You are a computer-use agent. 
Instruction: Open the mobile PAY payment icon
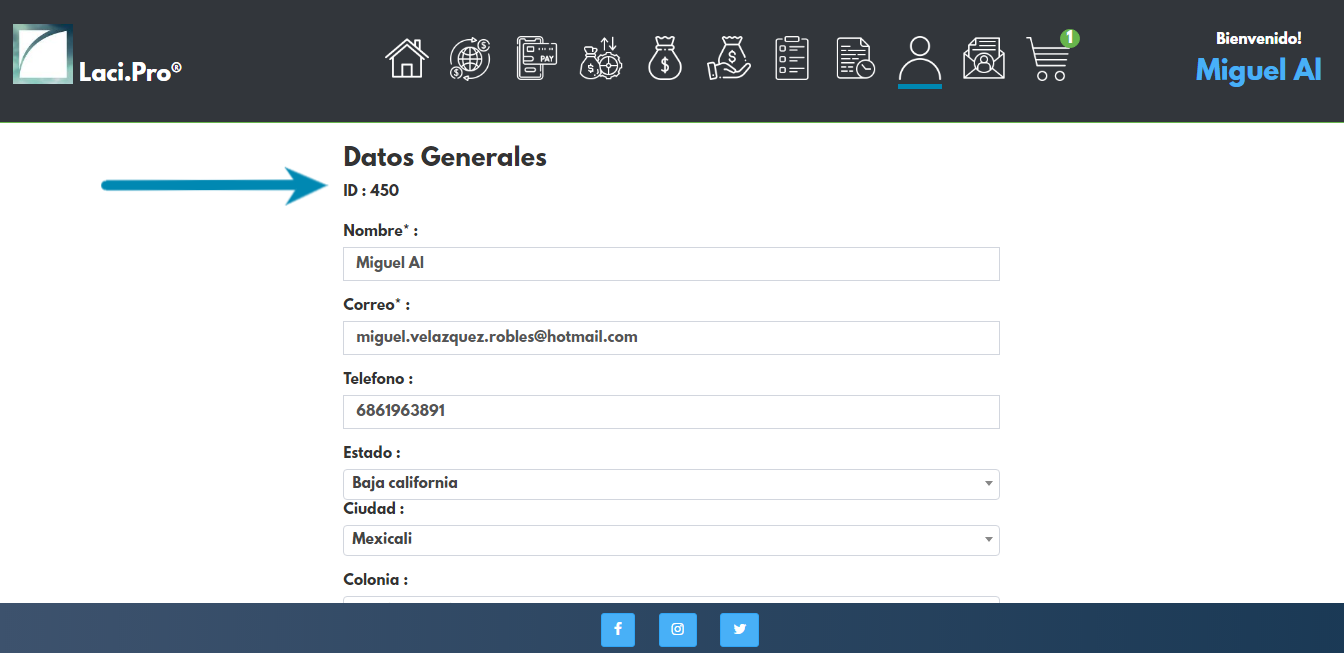click(536, 59)
